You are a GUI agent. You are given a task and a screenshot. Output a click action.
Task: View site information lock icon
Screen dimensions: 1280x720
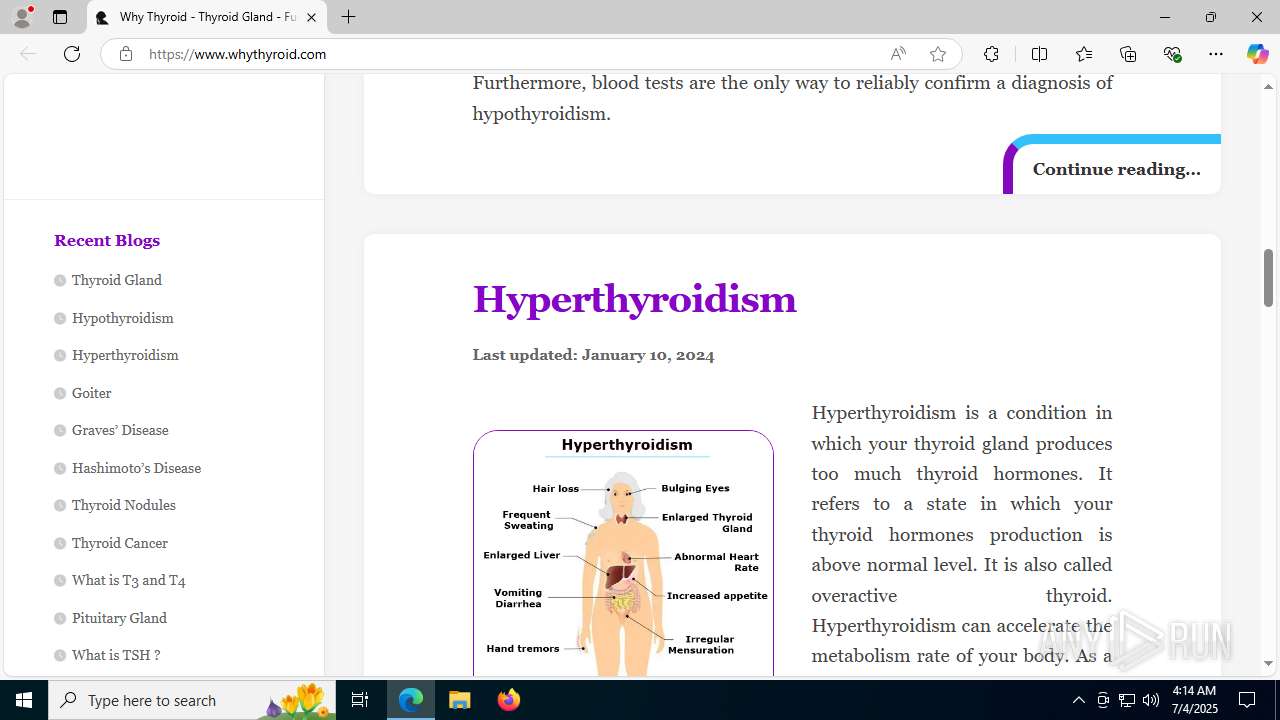pos(125,54)
